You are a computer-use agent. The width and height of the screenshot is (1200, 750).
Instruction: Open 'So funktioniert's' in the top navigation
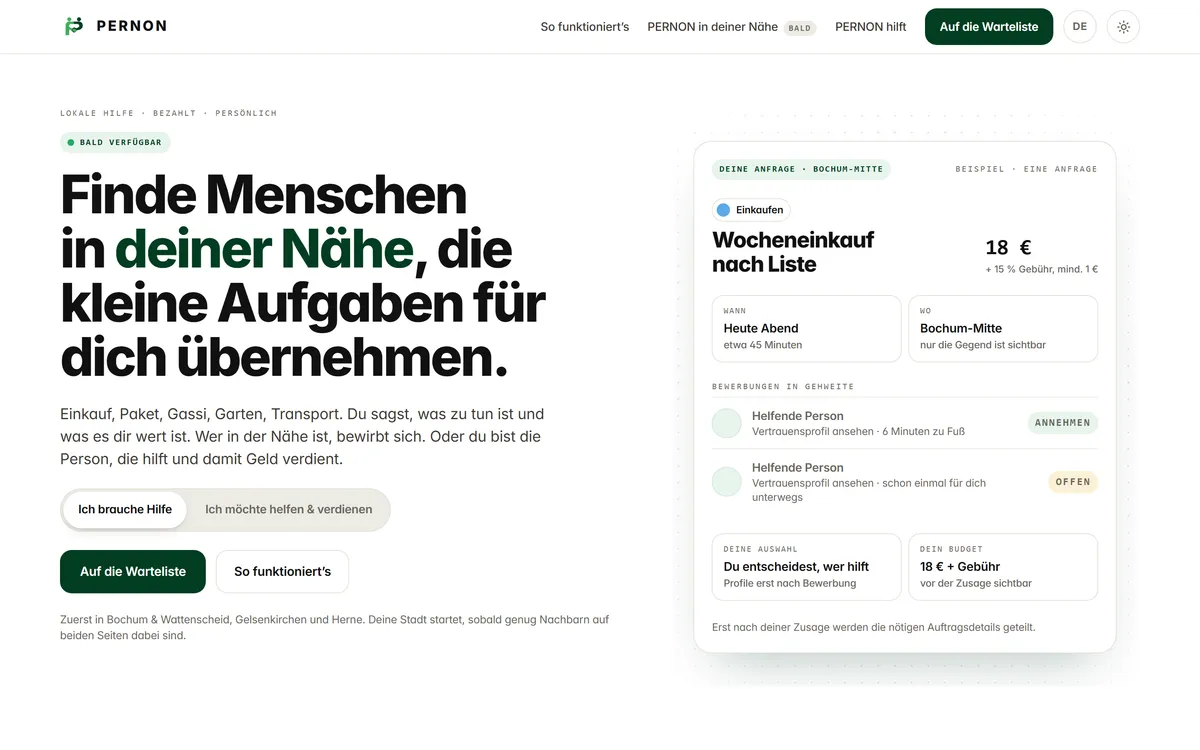click(585, 27)
